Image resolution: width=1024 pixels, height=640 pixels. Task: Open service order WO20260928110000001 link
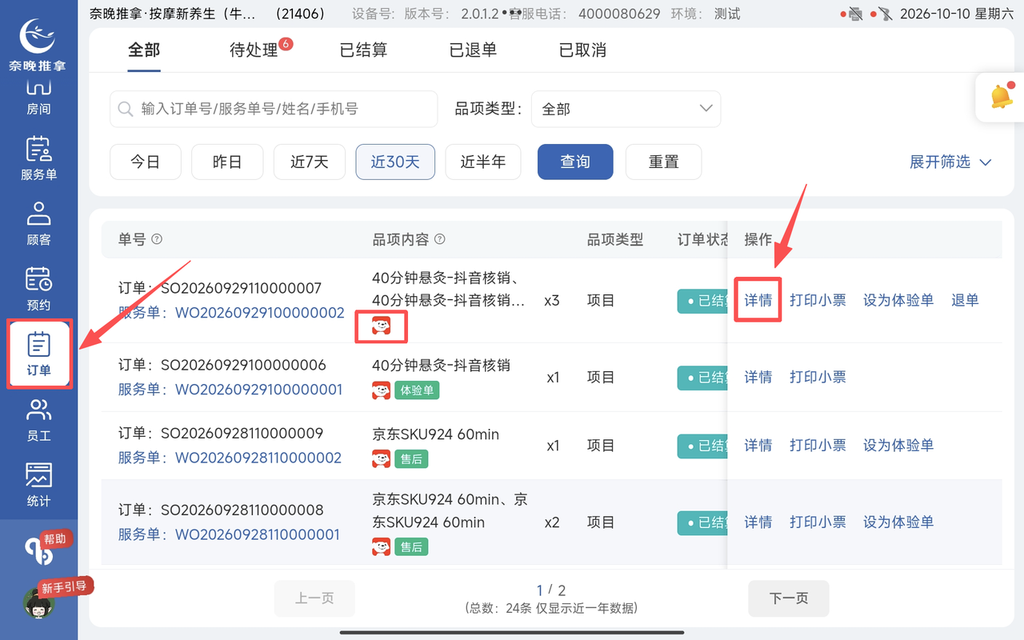click(257, 535)
